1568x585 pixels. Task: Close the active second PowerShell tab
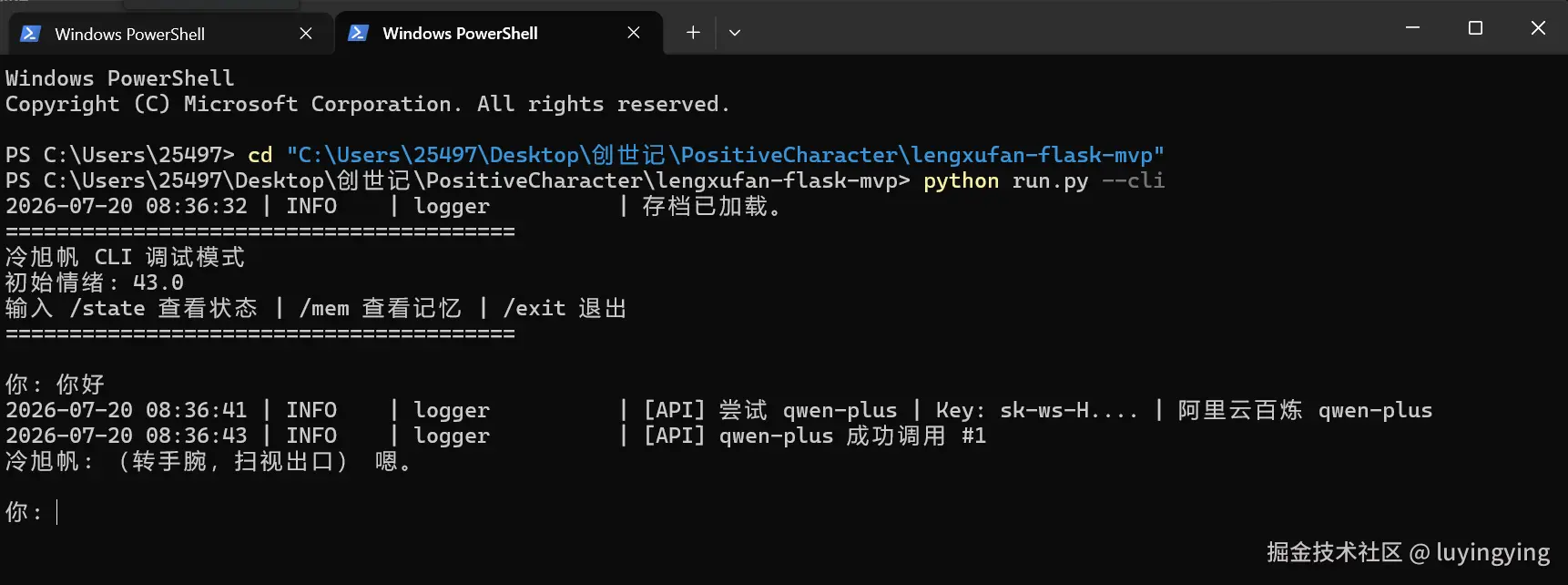coord(634,33)
